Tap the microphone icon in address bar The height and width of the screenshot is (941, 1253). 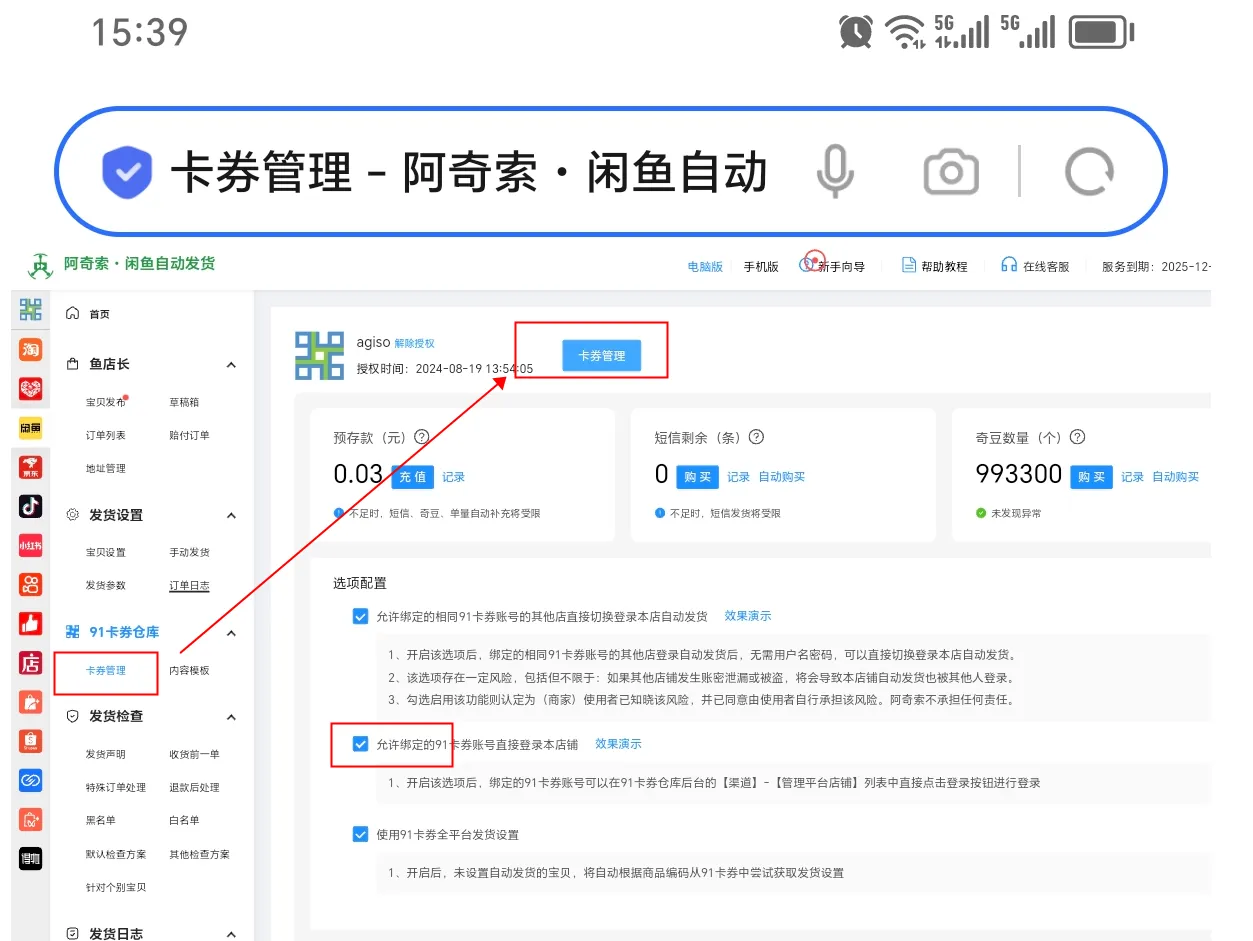click(835, 172)
